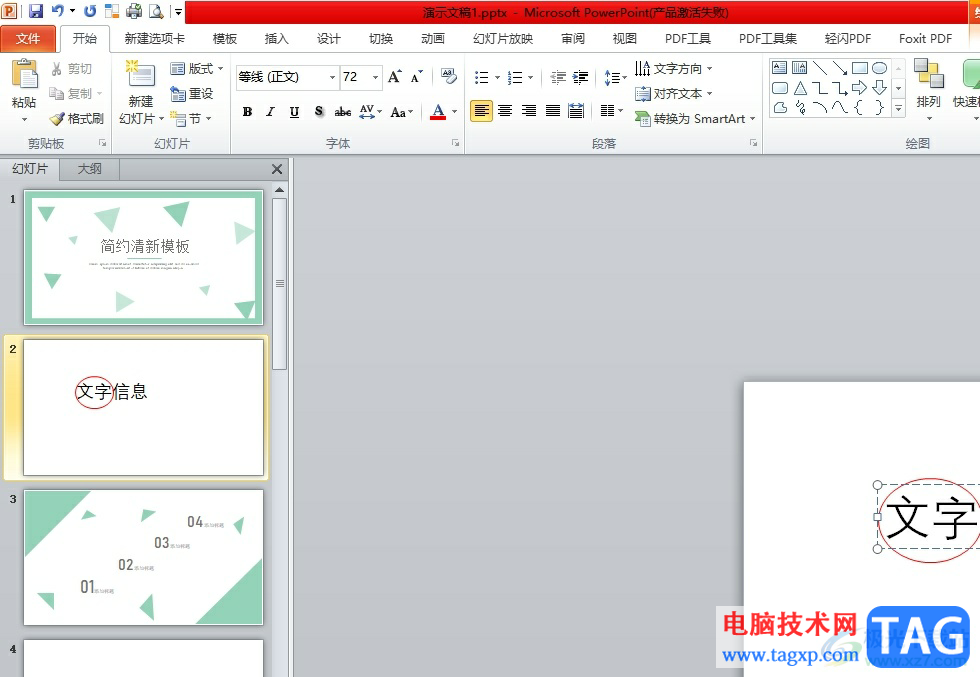This screenshot has height=677, width=980.
Task: Toggle Underline formatting
Action: point(294,112)
